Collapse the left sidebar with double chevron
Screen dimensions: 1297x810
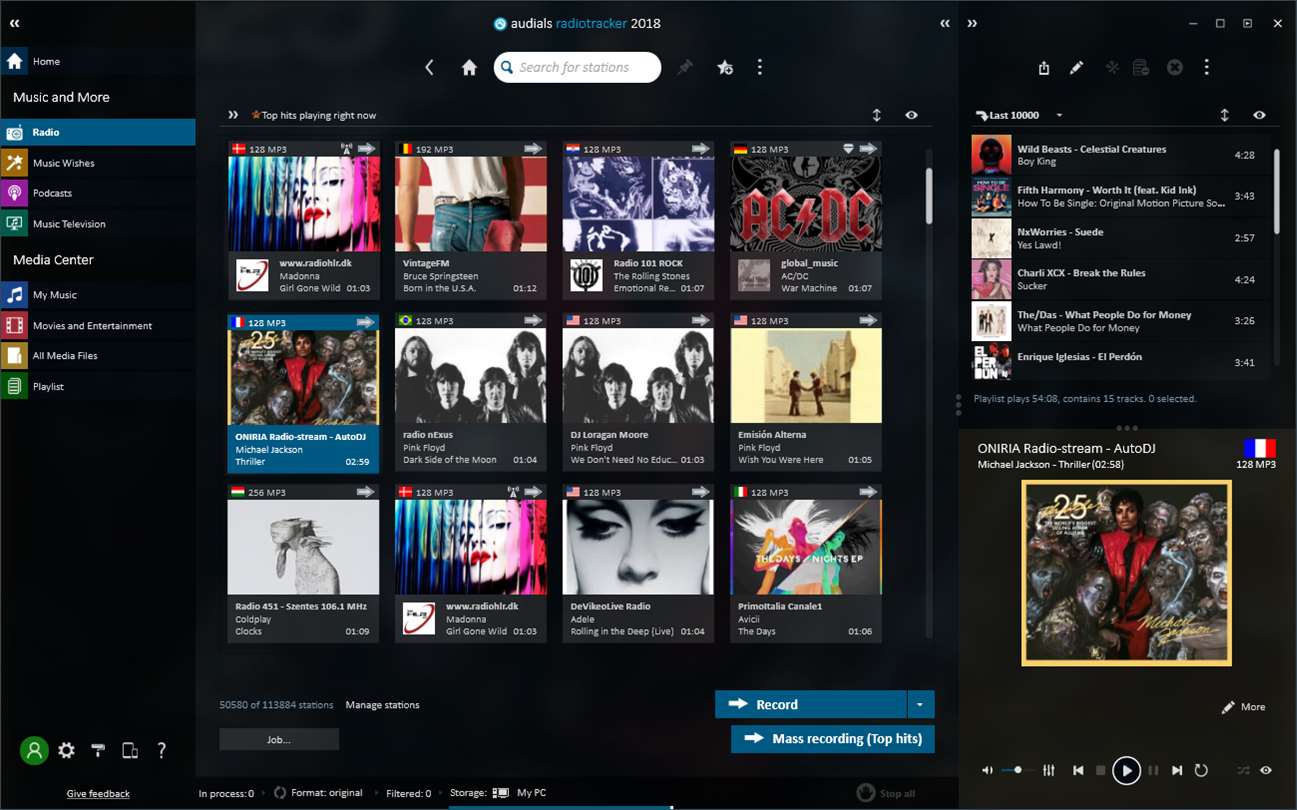click(x=14, y=23)
